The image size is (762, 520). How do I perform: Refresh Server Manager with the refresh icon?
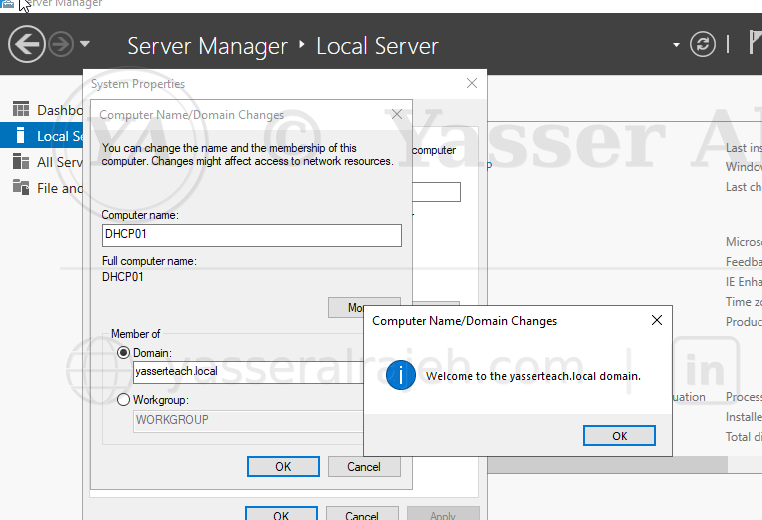coord(703,45)
